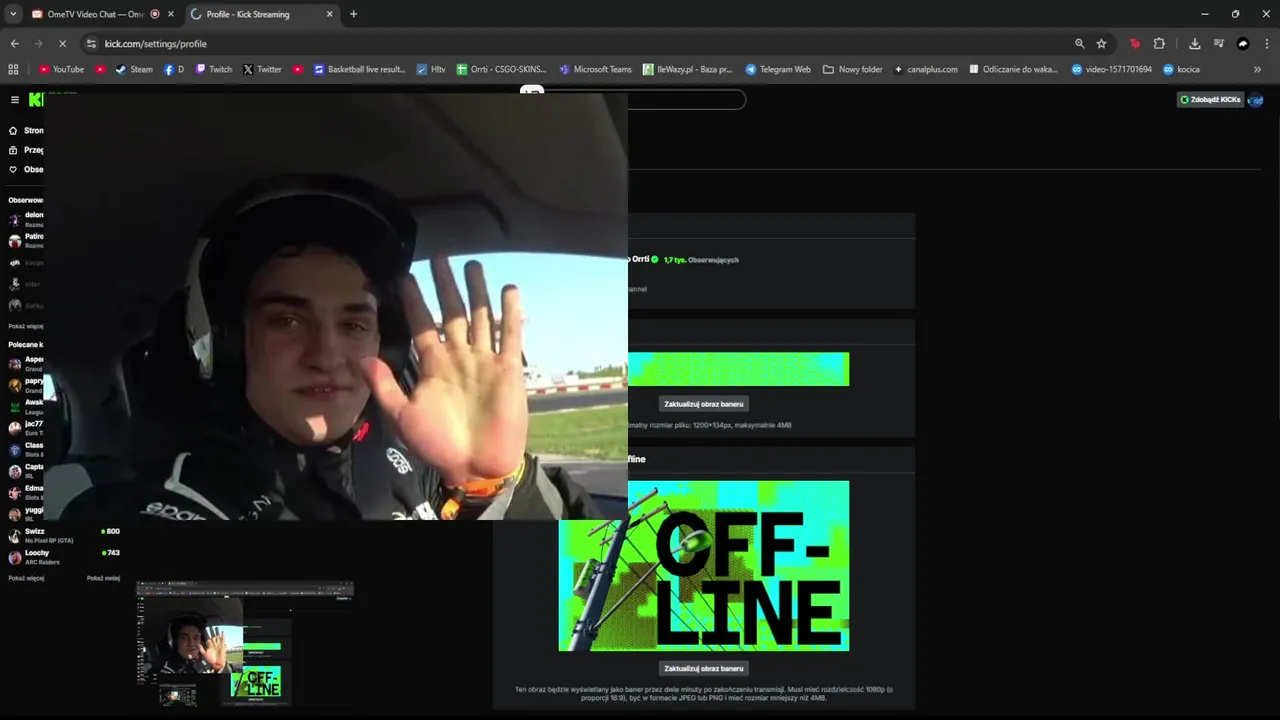
Task: Open the Telegram Web bookmark
Action: [778, 70]
